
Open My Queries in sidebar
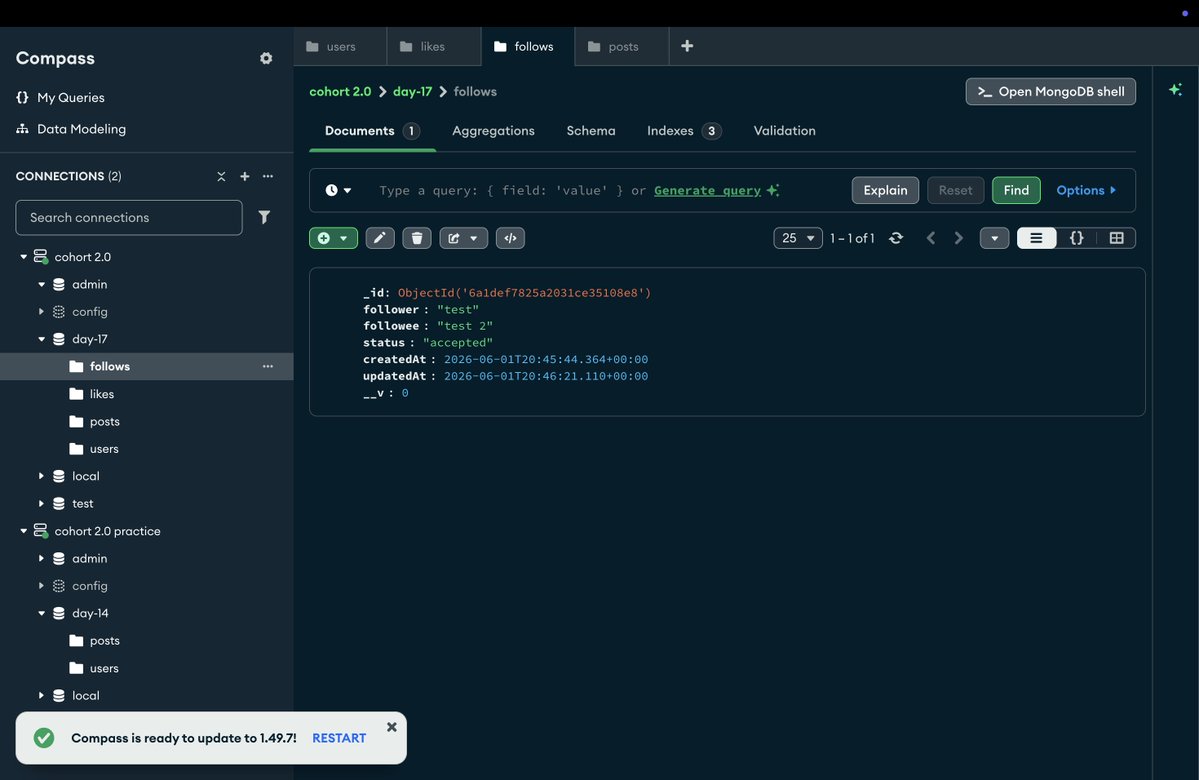(60, 97)
